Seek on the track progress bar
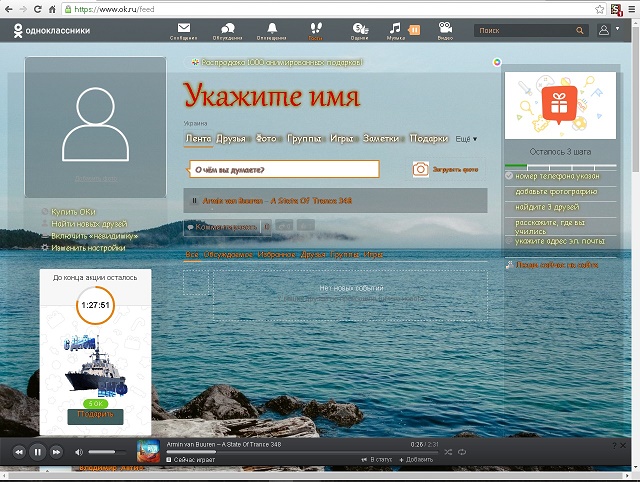 [x=302, y=452]
